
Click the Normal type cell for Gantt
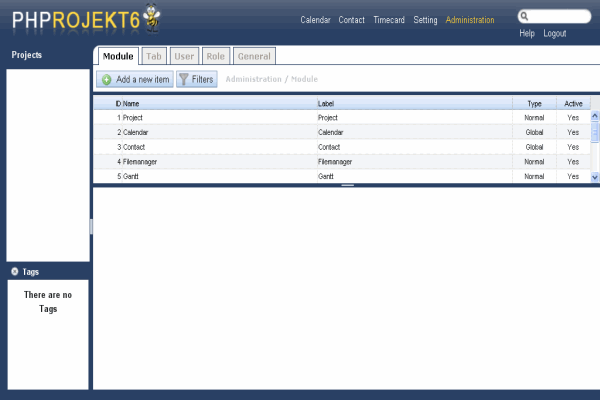click(534, 176)
